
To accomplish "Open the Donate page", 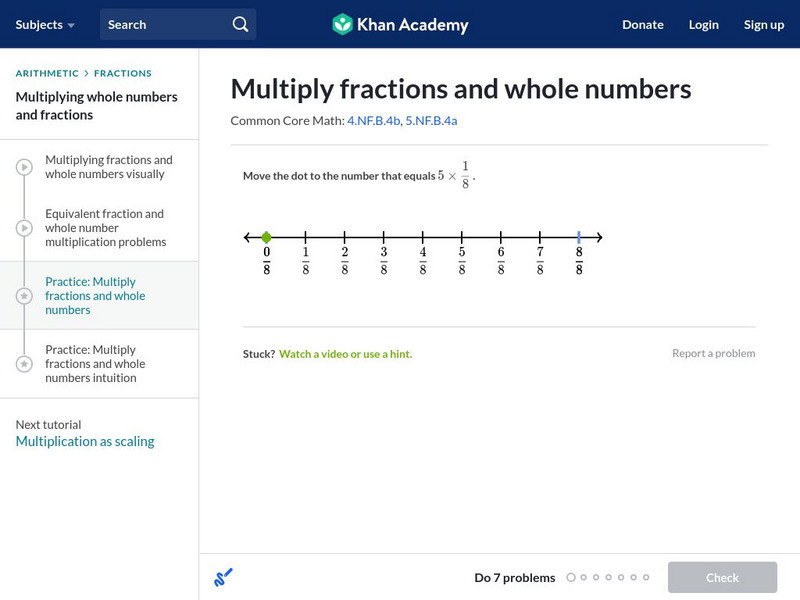I will pyautogui.click(x=642, y=24).
